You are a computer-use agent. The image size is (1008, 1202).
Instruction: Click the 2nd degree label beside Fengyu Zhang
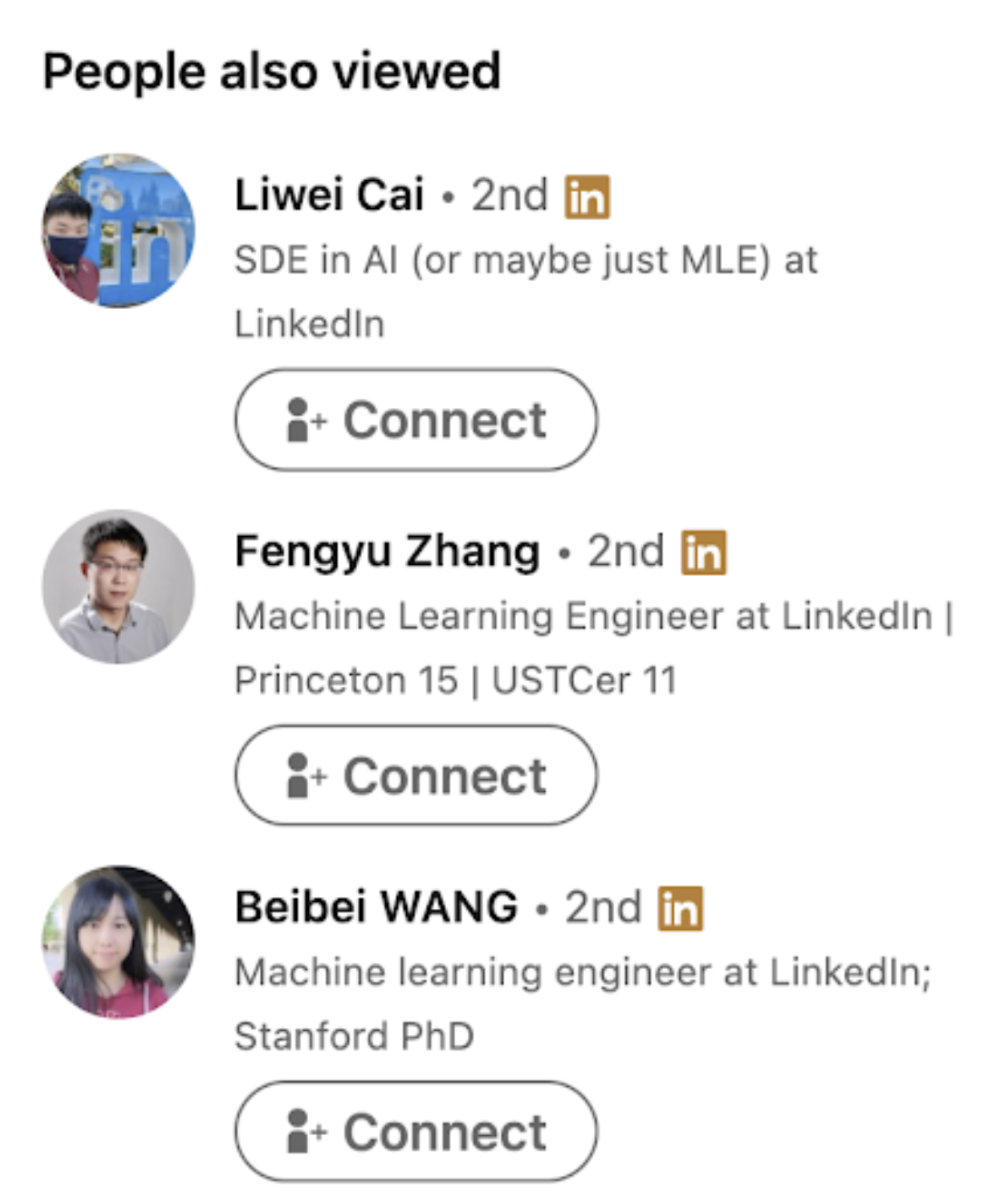pyautogui.click(x=625, y=552)
